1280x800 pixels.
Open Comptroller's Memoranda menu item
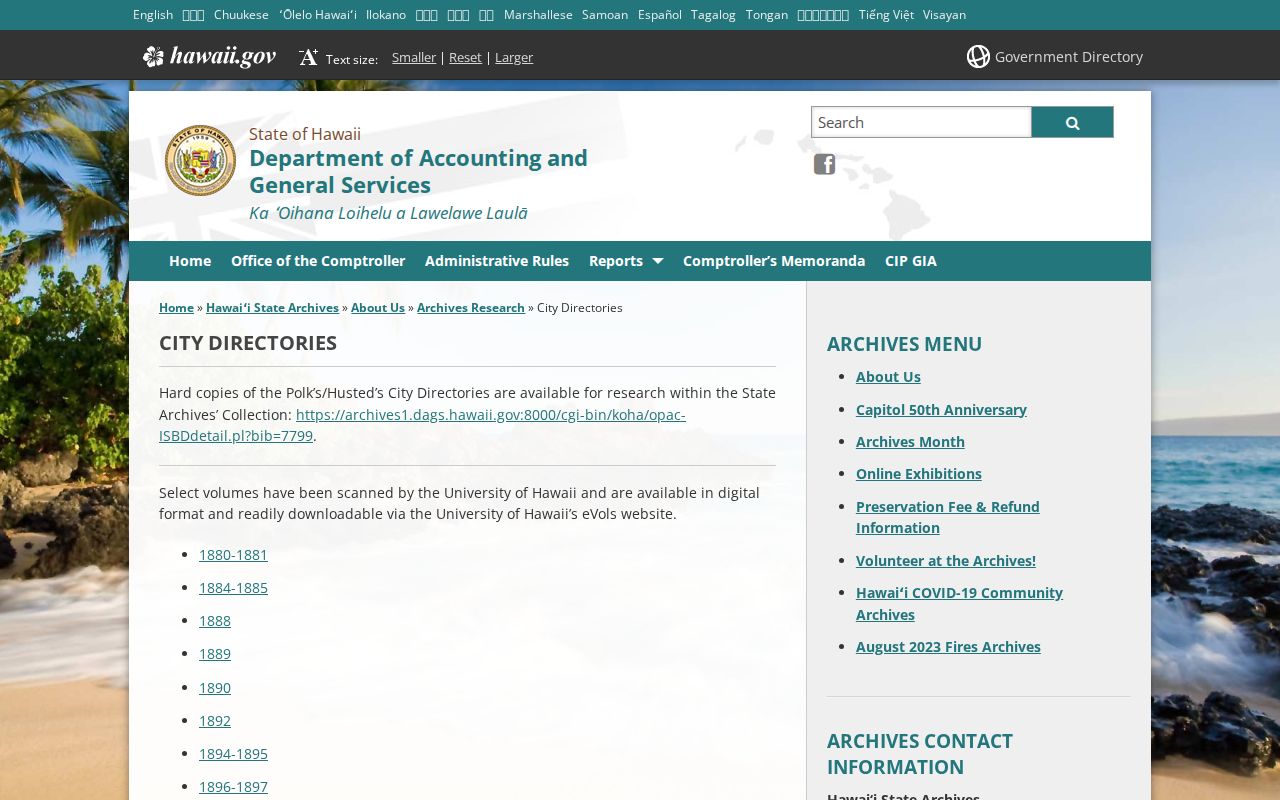[774, 261]
